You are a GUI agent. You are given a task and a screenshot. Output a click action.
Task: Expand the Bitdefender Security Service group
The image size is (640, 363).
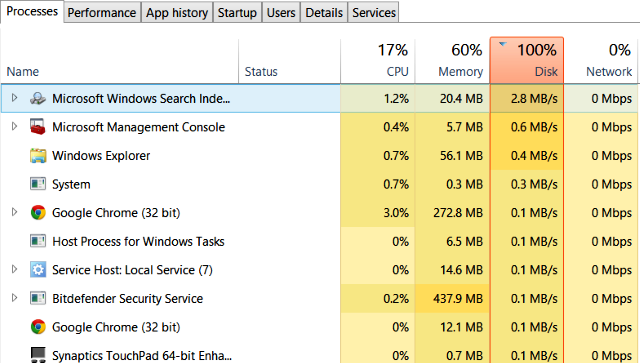pos(14,298)
